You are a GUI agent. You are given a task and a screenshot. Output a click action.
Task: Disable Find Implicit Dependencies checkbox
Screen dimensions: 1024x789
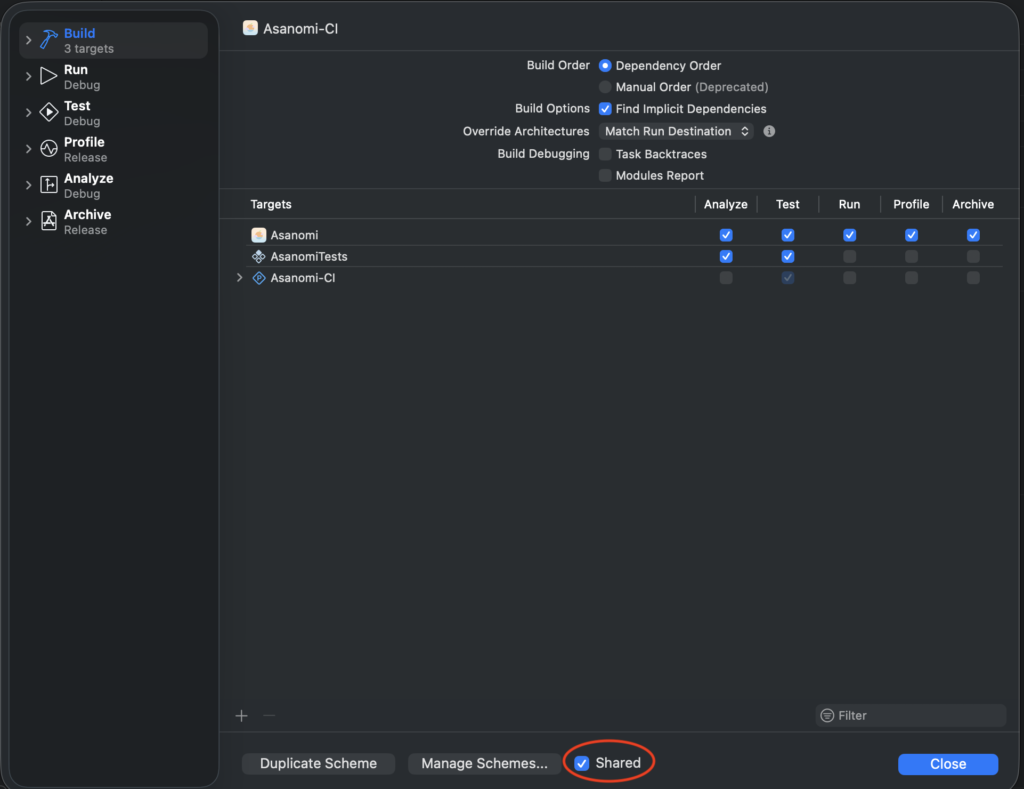point(605,109)
